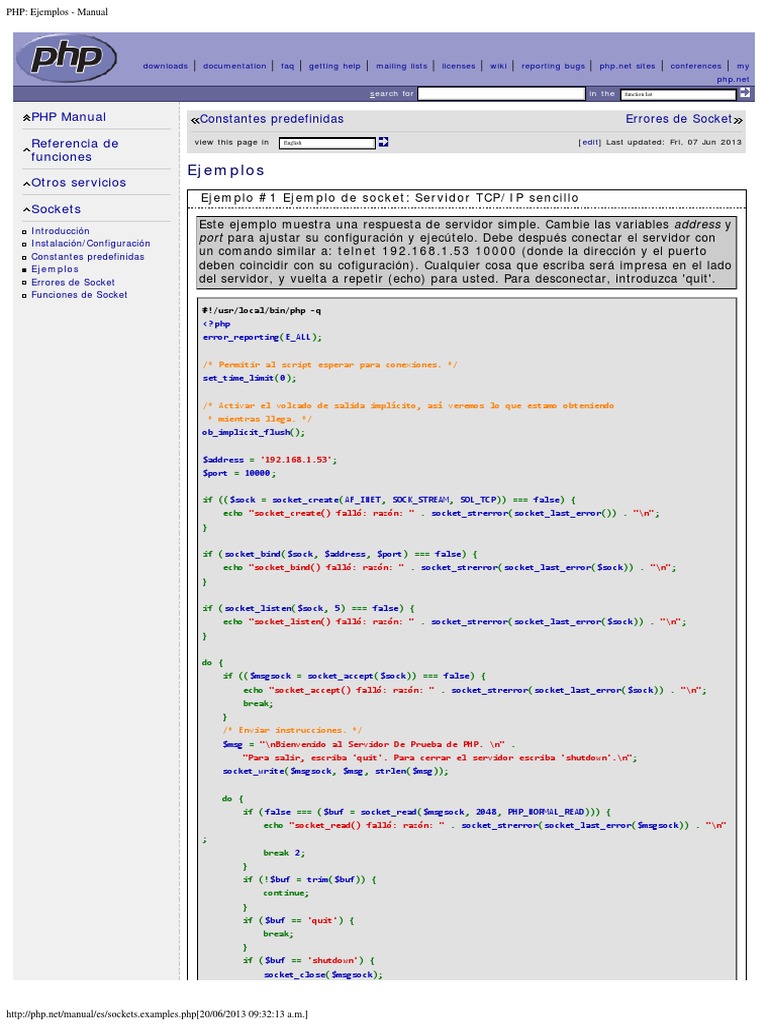Click the error_reporting(E_ALL) code line

[262, 338]
